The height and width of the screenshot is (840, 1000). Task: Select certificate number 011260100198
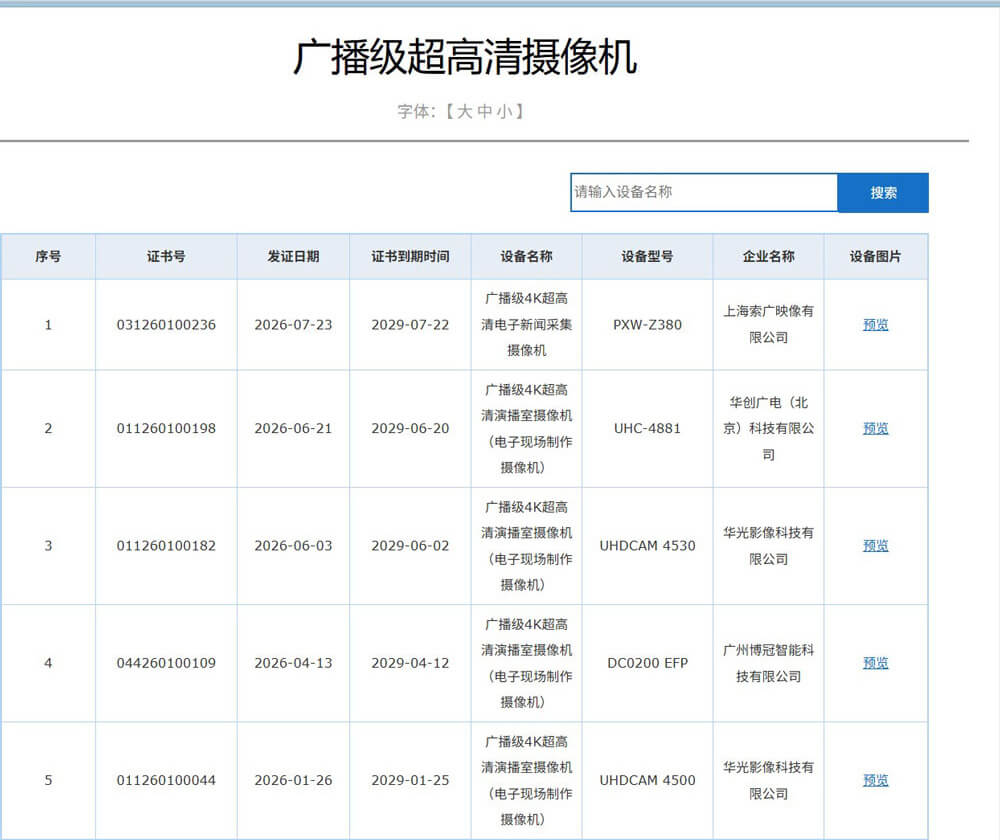tap(166, 429)
